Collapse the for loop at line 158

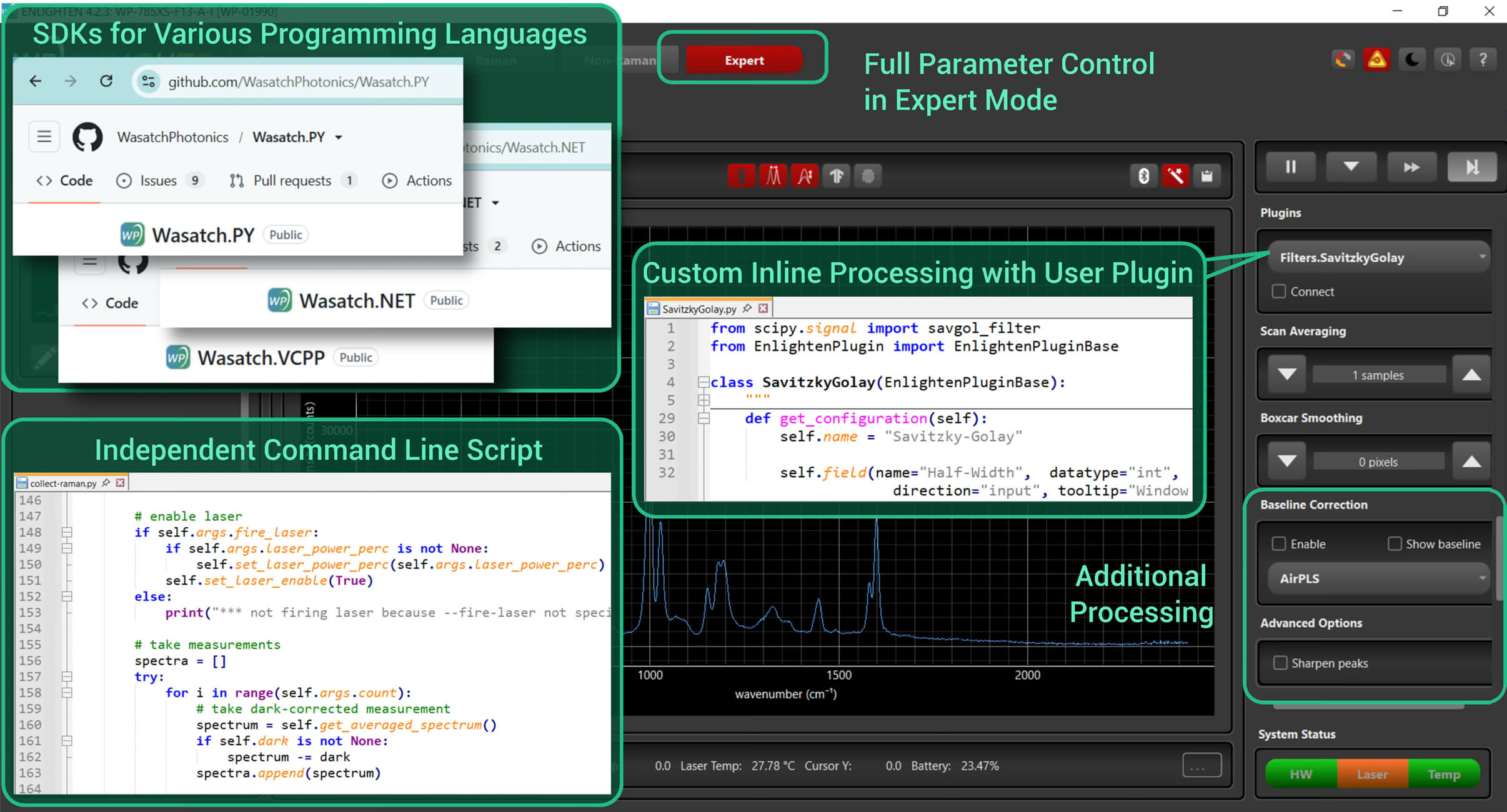pos(67,693)
